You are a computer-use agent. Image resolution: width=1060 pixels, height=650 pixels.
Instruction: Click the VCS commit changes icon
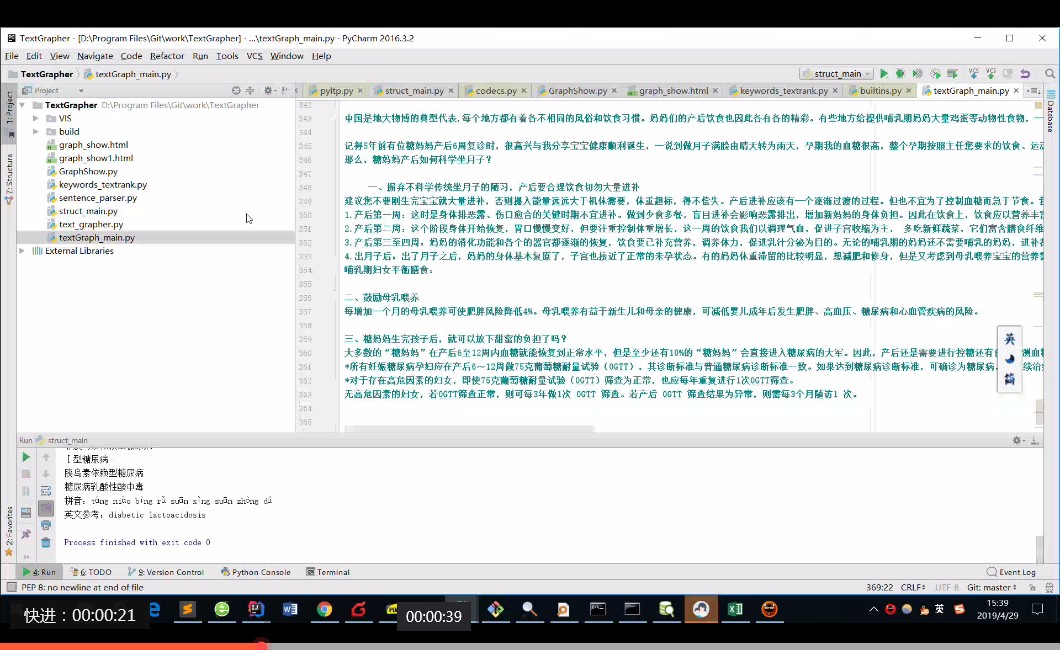(990, 74)
